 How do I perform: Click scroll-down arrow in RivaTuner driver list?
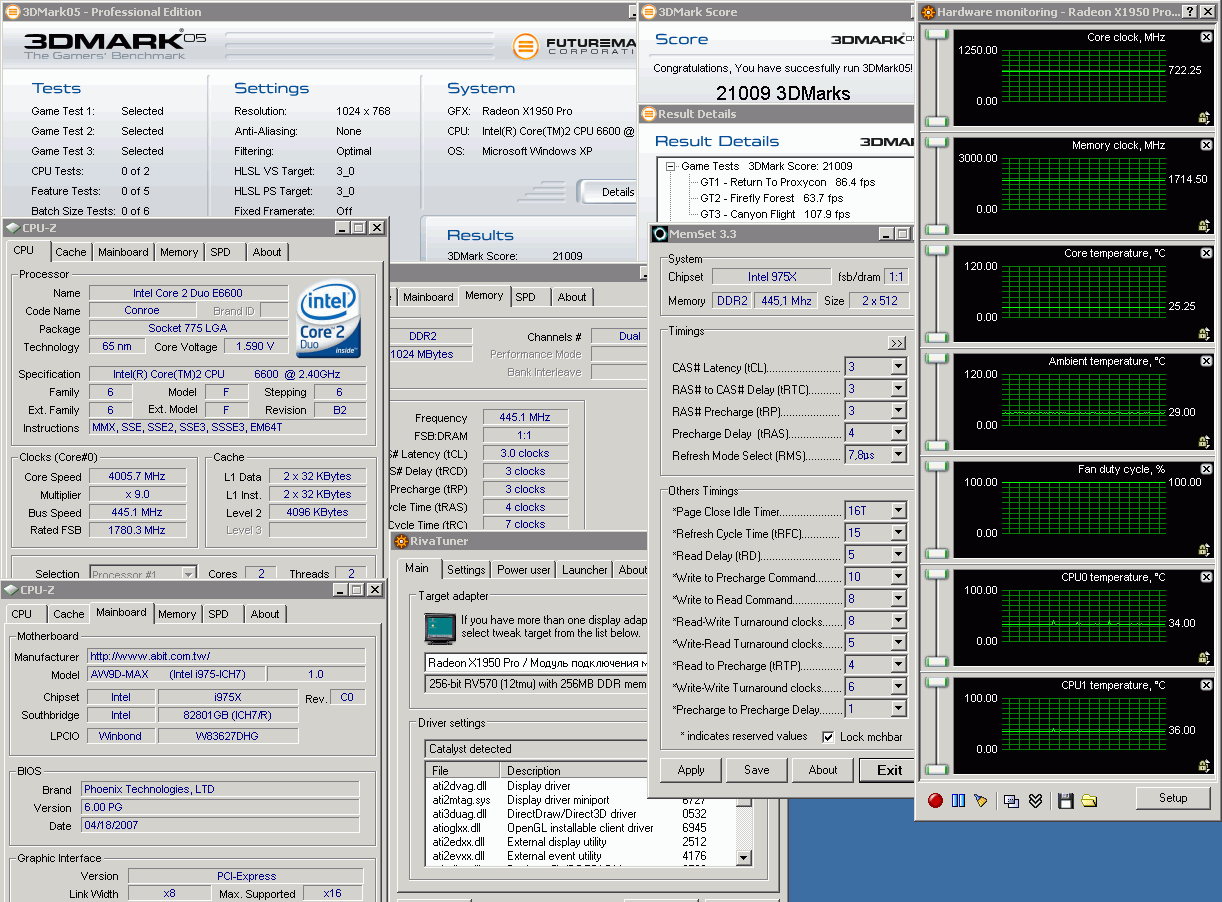743,857
